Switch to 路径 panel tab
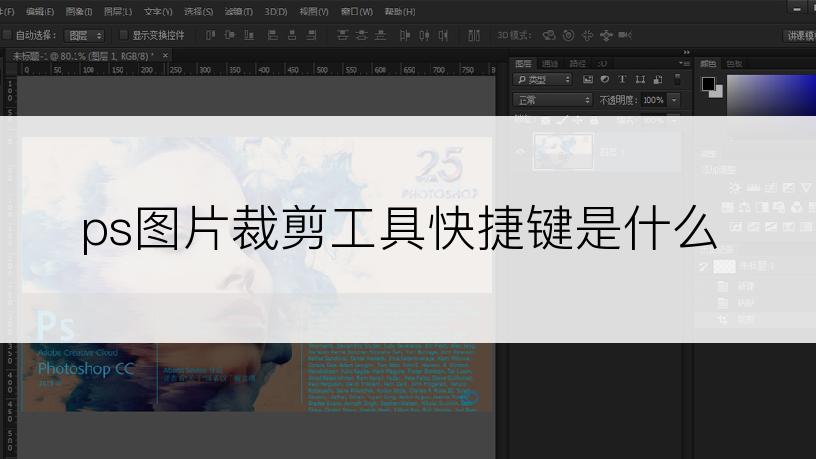 coord(577,63)
